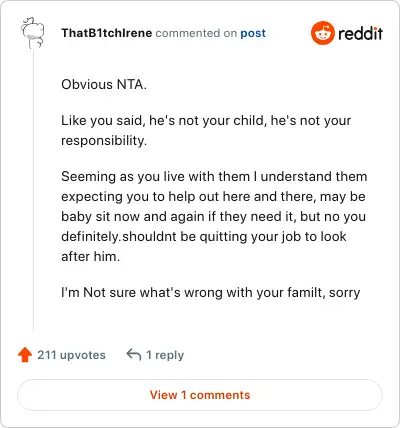Collapse the comment via thread line
400x428 pixels.
click(x=33, y=190)
